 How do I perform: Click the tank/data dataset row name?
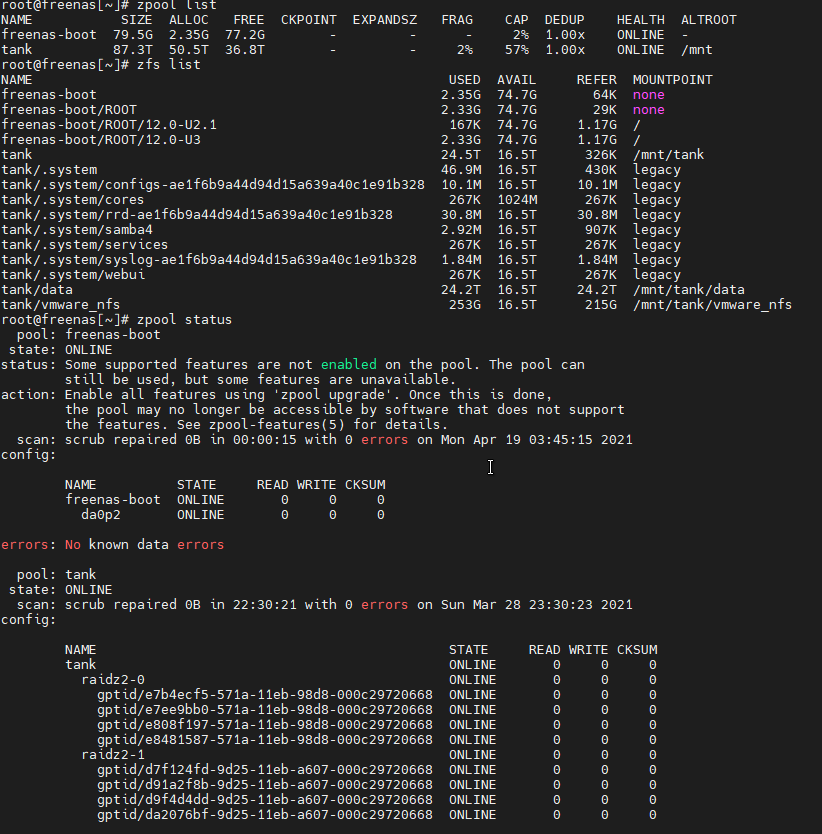click(x=37, y=290)
